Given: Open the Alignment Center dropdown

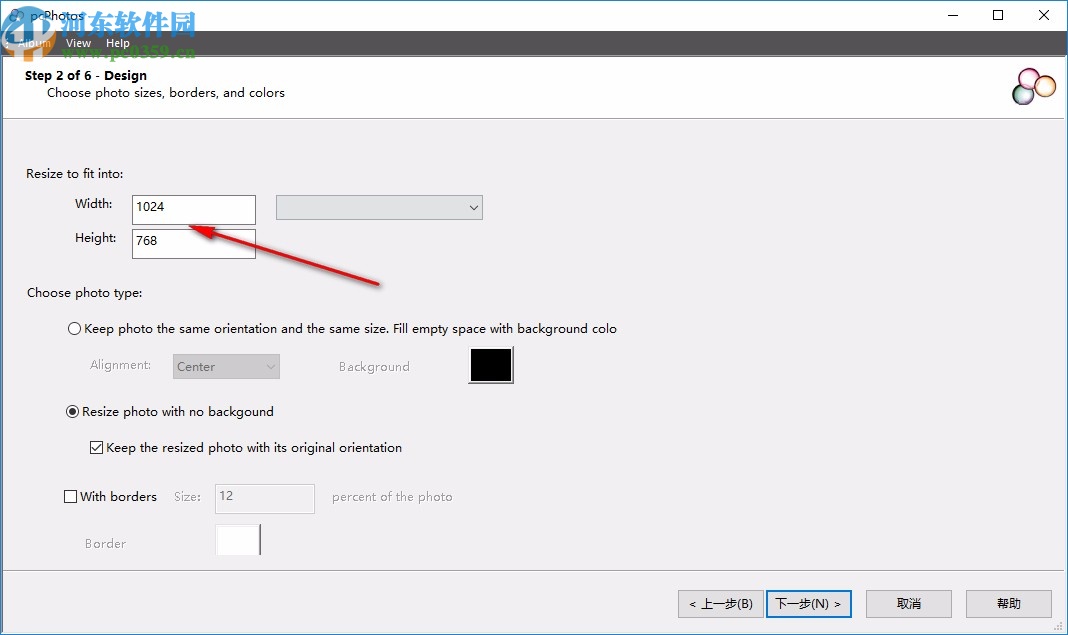Looking at the screenshot, I should [226, 367].
